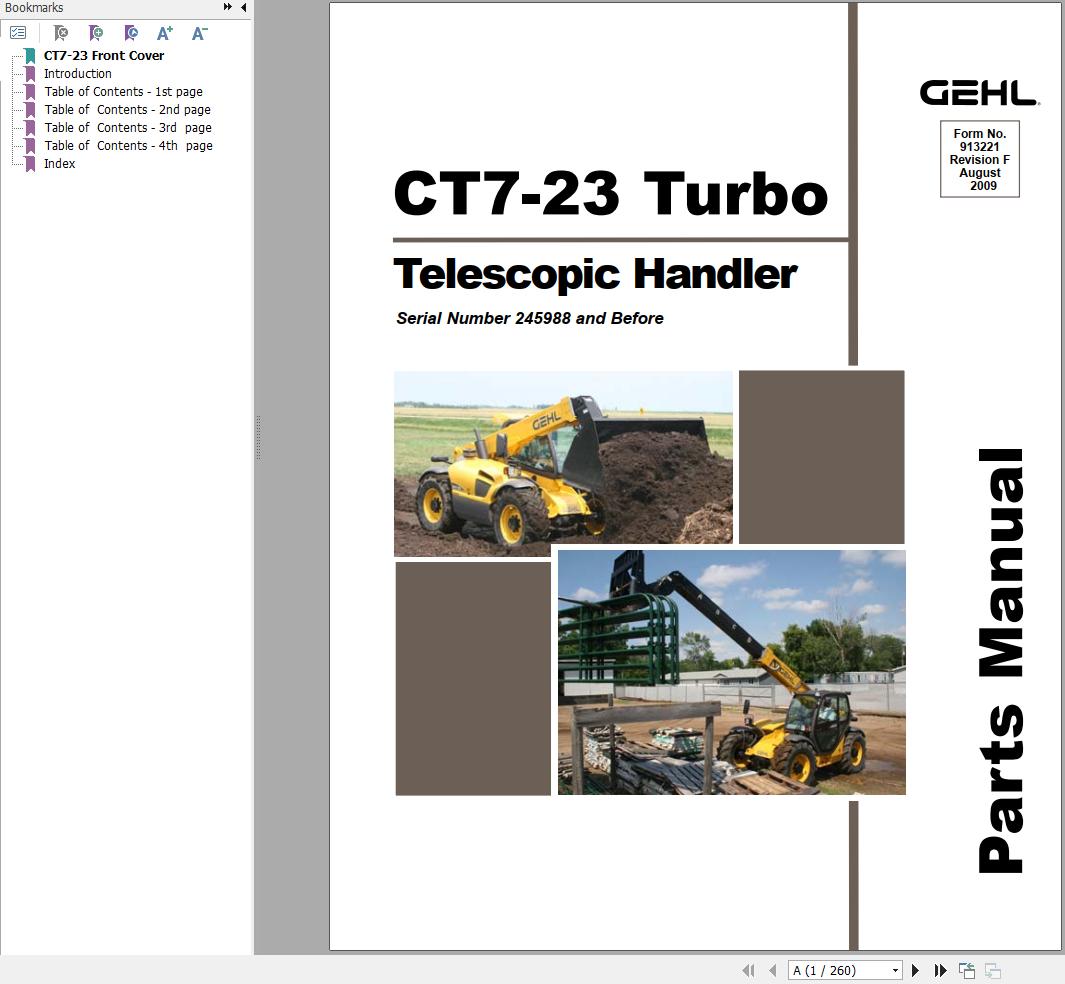The width and height of the screenshot is (1065, 984).
Task: Click the photo of handler lifting green gates
Action: pyautogui.click(x=732, y=672)
